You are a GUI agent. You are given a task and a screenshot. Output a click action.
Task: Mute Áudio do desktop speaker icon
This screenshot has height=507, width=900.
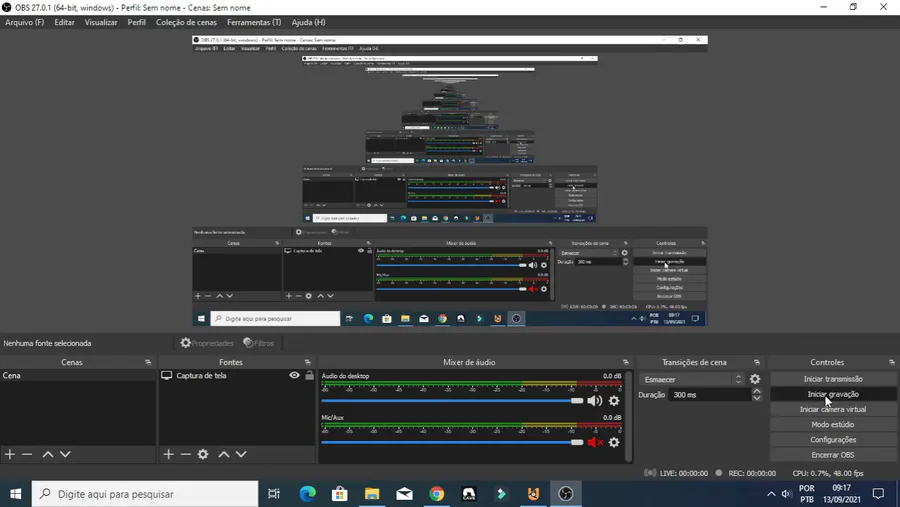[x=595, y=401]
